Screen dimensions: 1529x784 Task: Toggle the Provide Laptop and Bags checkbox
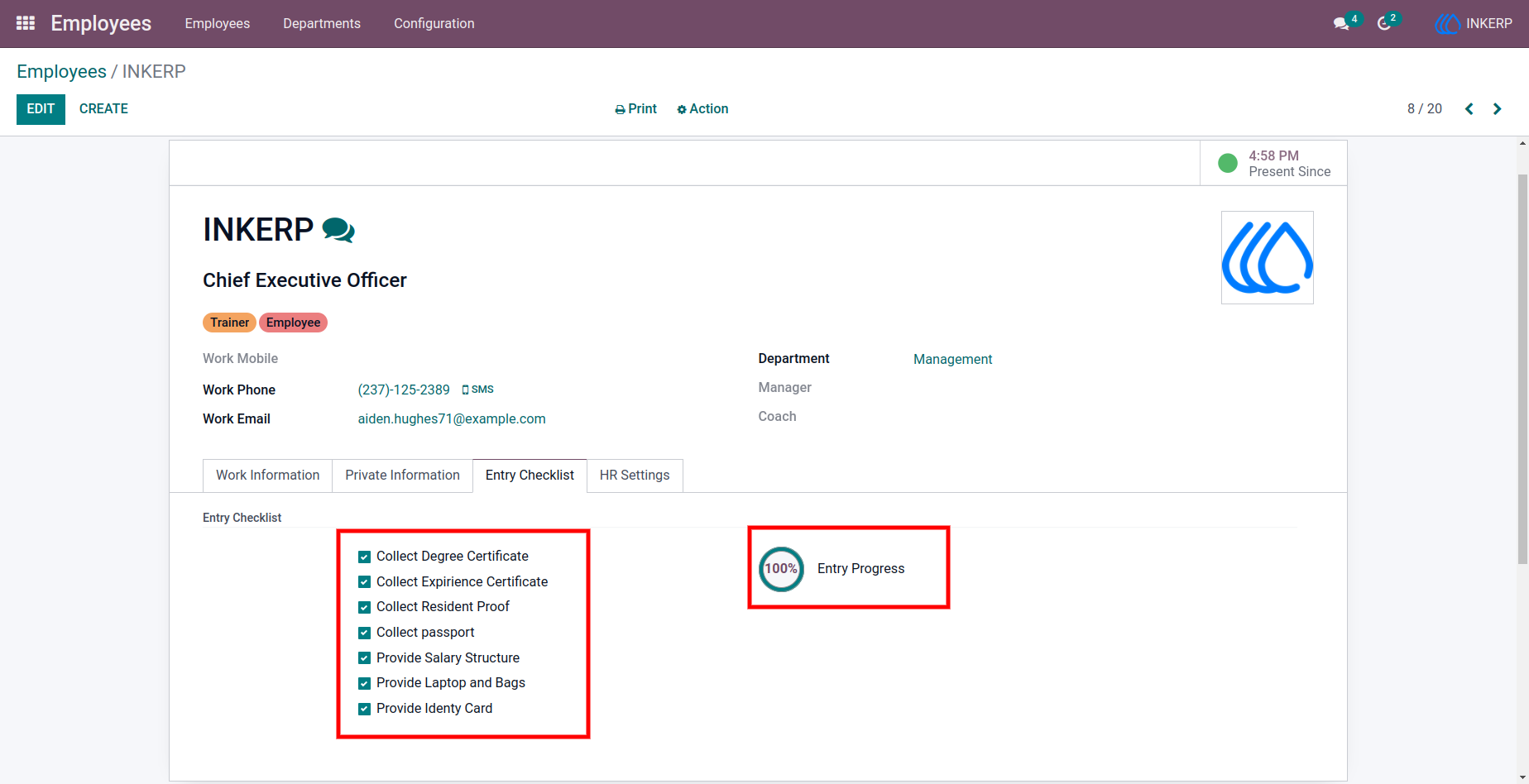(364, 683)
